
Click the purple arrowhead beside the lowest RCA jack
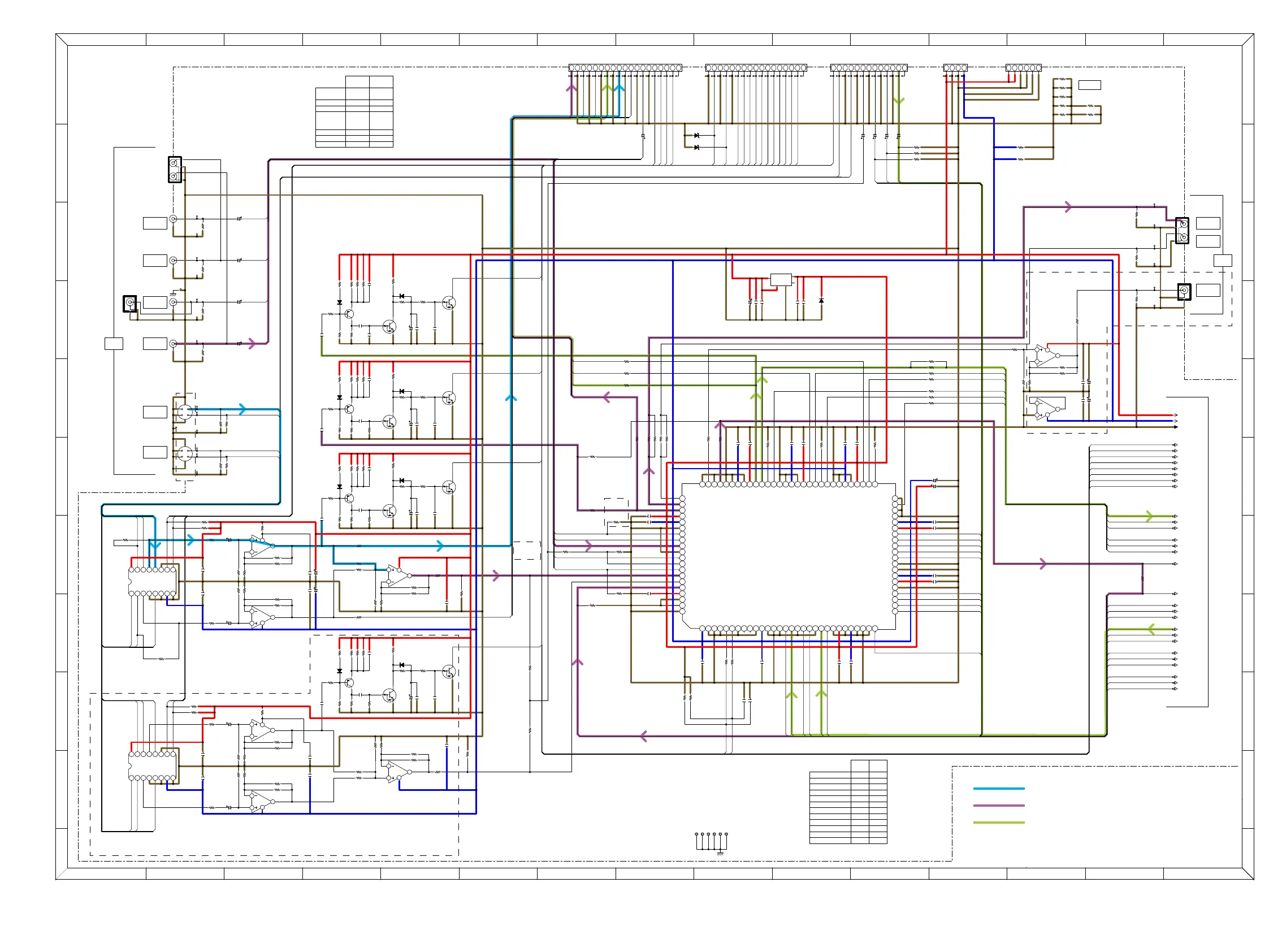tap(251, 344)
